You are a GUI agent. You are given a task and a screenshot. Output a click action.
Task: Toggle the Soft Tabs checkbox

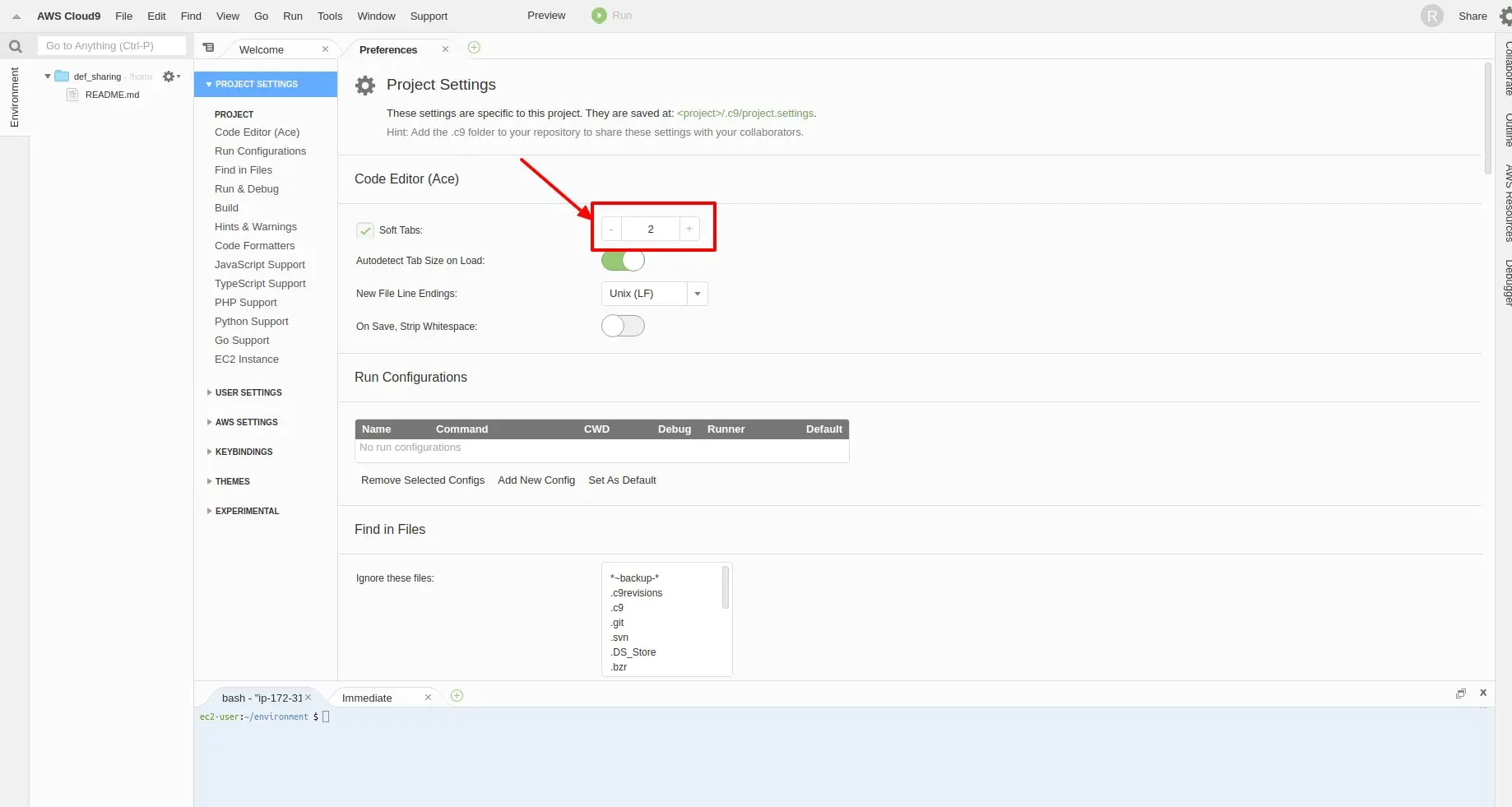pyautogui.click(x=365, y=230)
